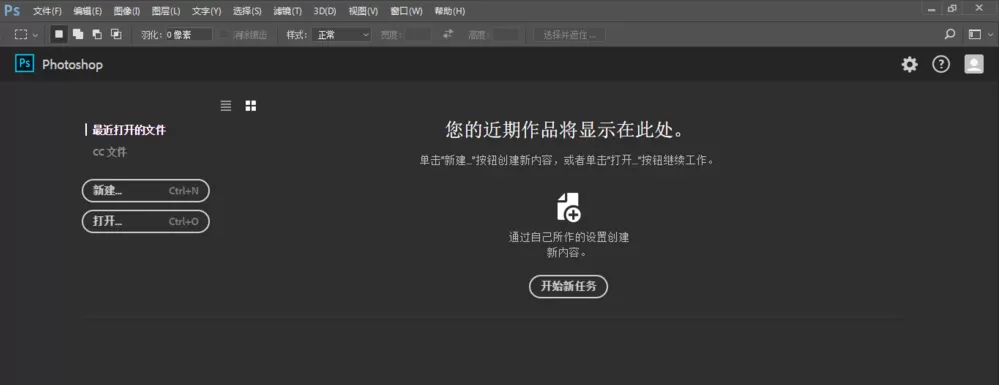Click the new document plus icon

click(x=568, y=207)
